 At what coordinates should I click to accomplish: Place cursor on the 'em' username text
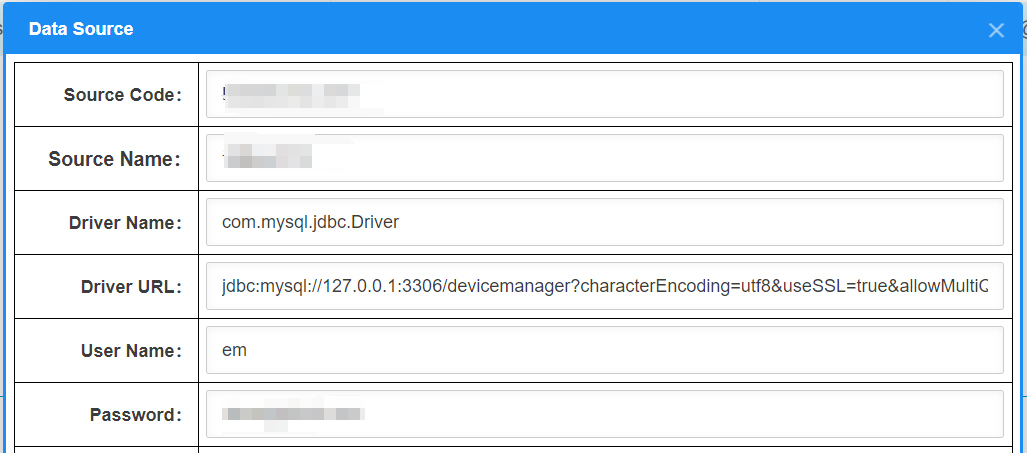(234, 351)
